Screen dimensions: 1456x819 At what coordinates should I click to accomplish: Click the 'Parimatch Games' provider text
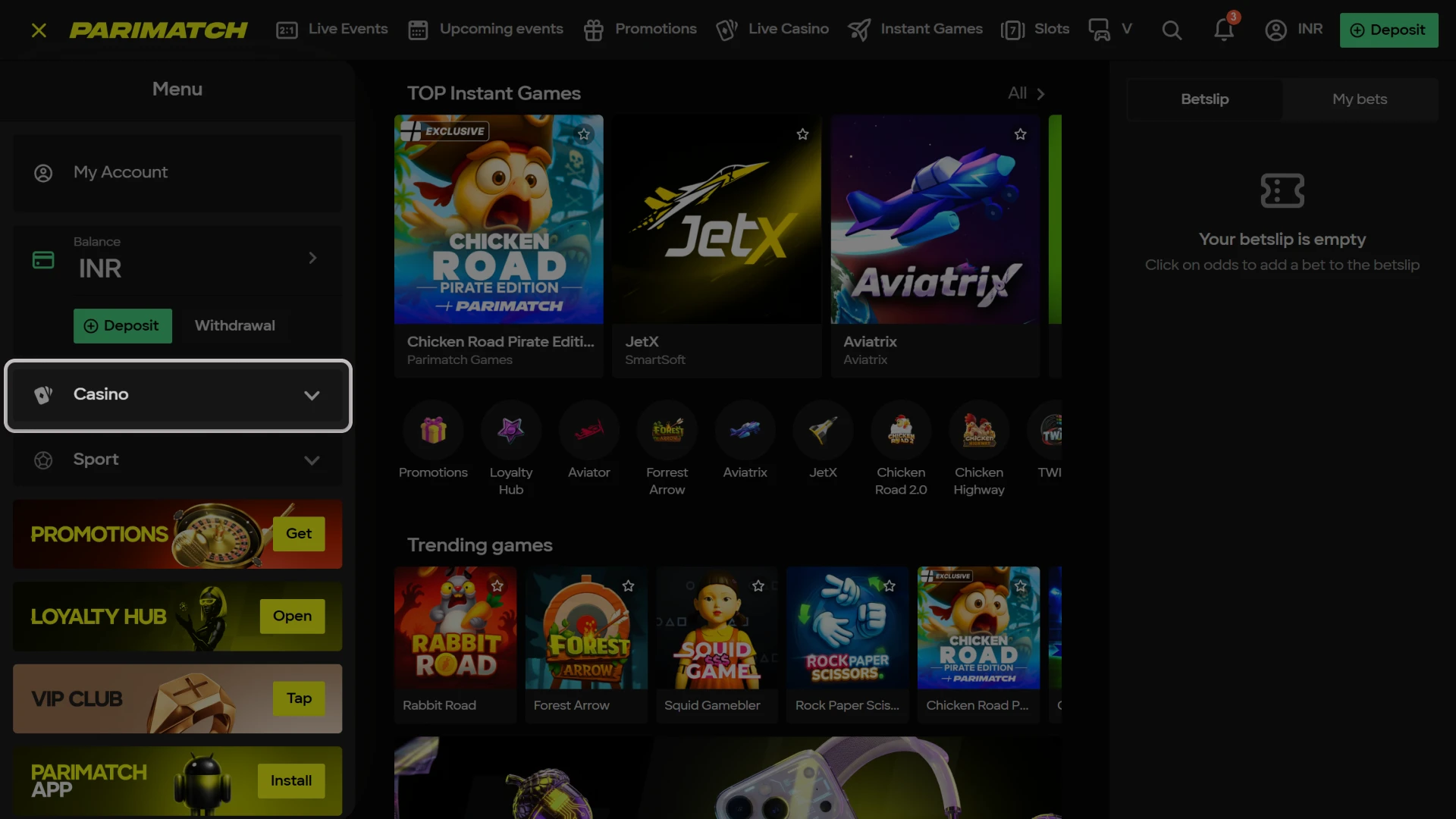tap(460, 360)
